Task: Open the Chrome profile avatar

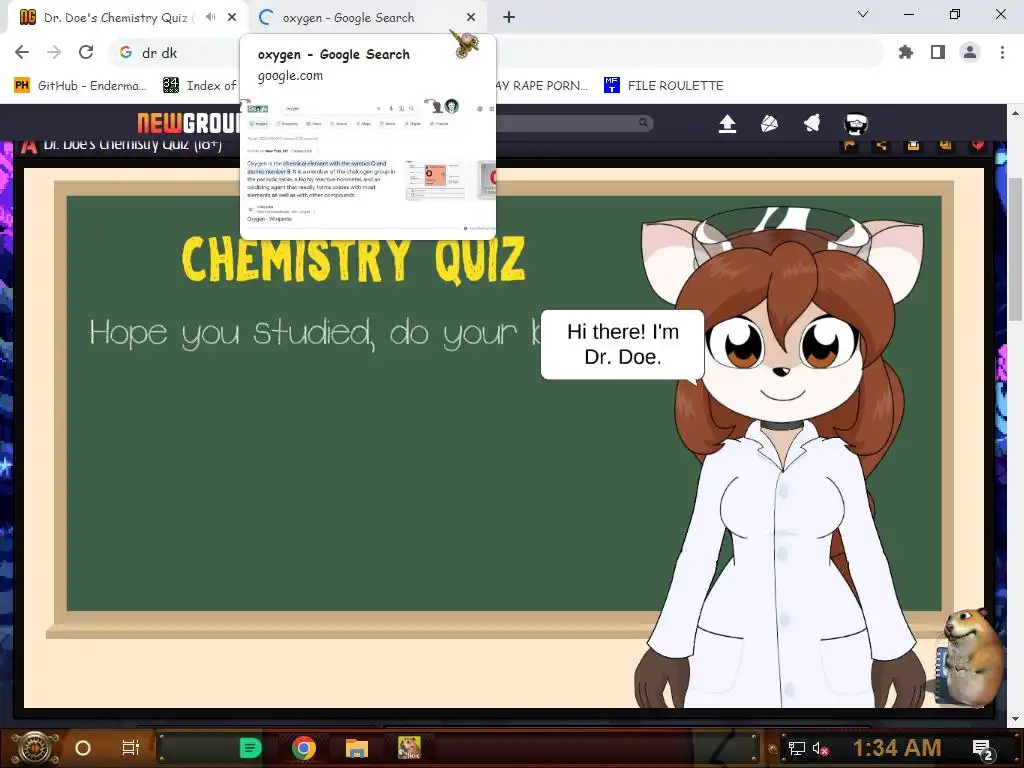Action: [x=970, y=52]
